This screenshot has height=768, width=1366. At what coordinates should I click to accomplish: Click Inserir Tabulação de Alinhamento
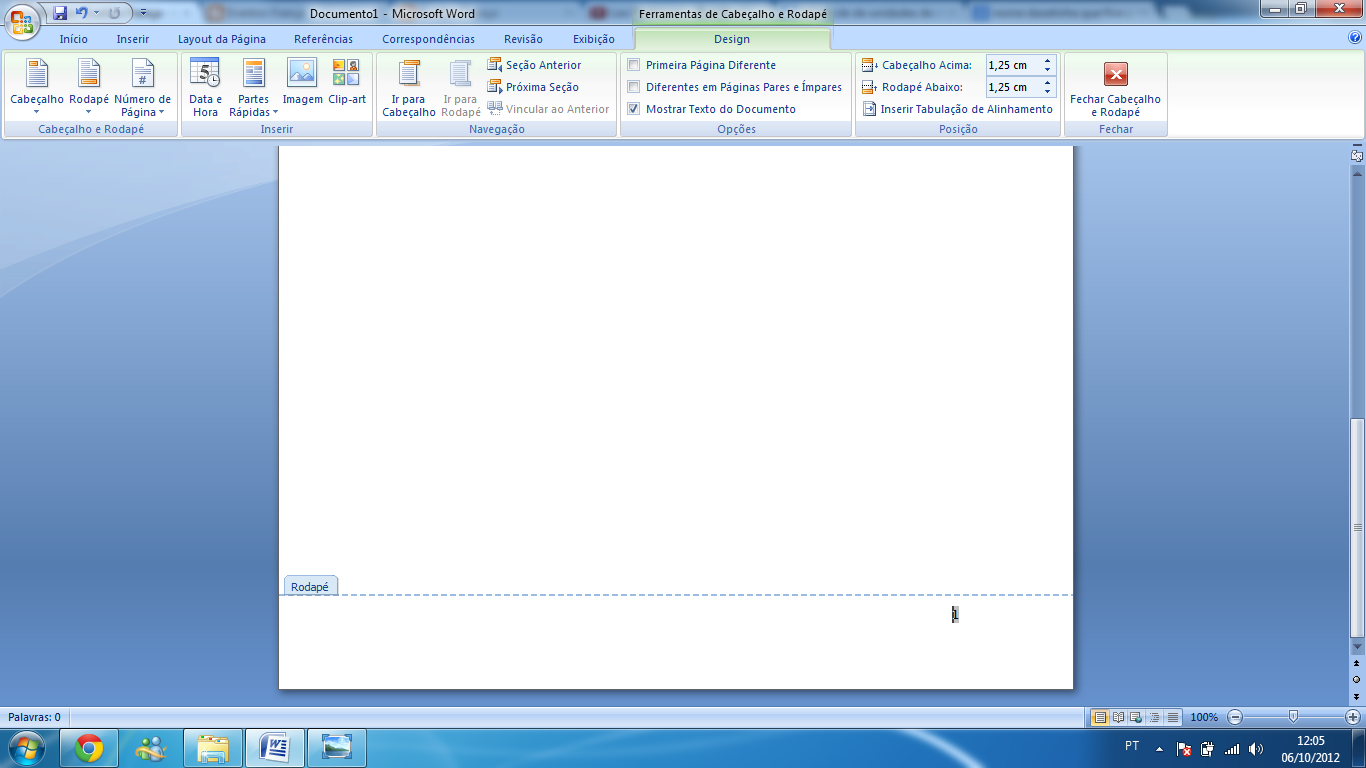958,109
